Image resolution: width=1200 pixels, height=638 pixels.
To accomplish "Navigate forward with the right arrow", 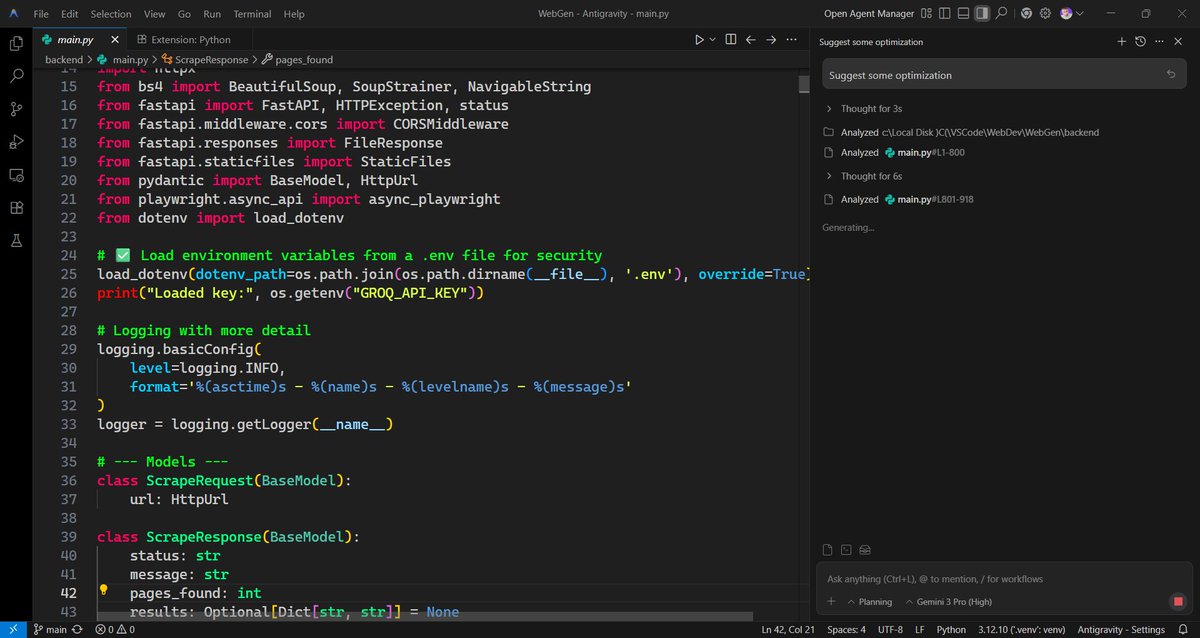I will coord(771,40).
